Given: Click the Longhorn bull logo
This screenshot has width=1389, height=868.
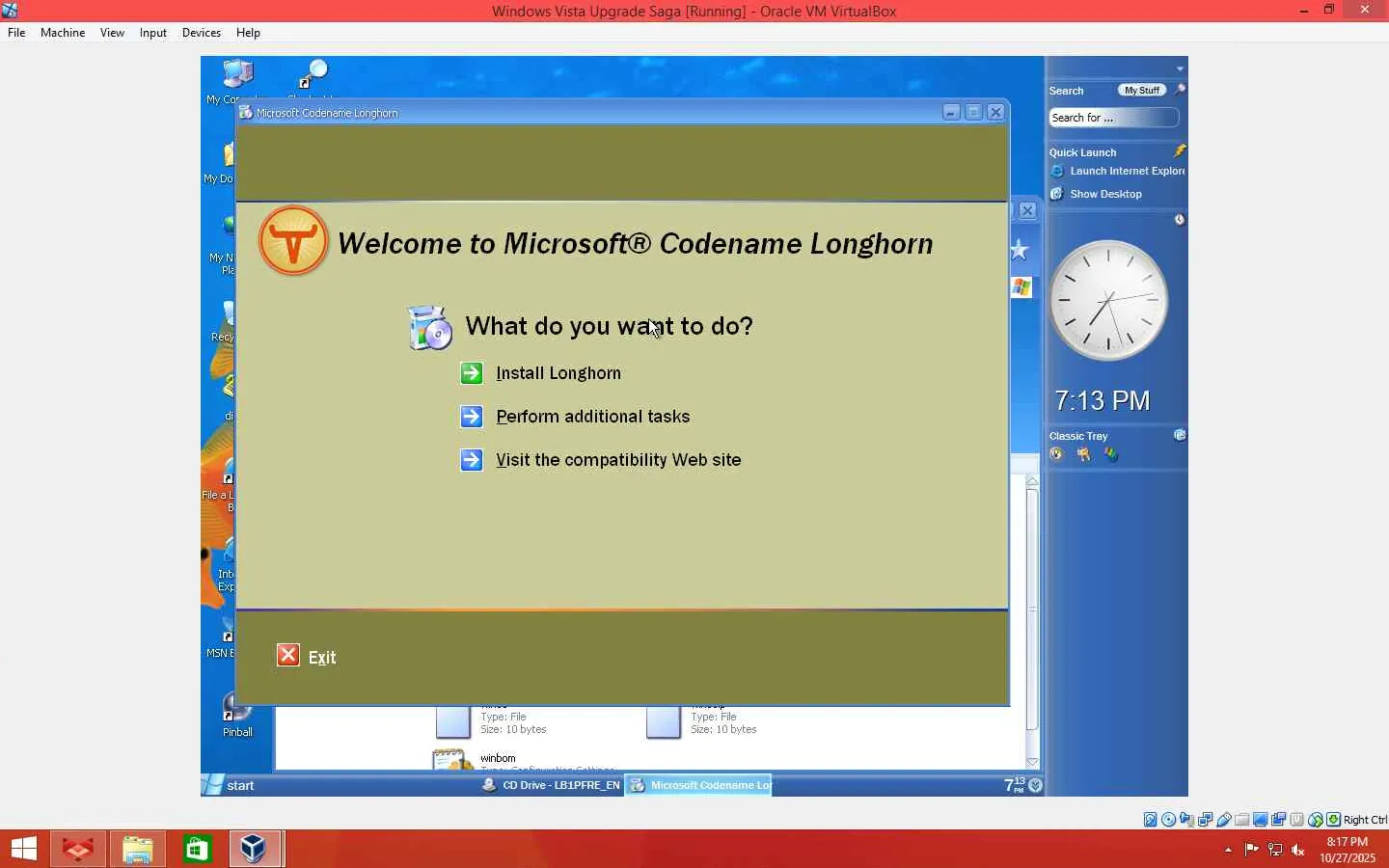Looking at the screenshot, I should click(293, 241).
